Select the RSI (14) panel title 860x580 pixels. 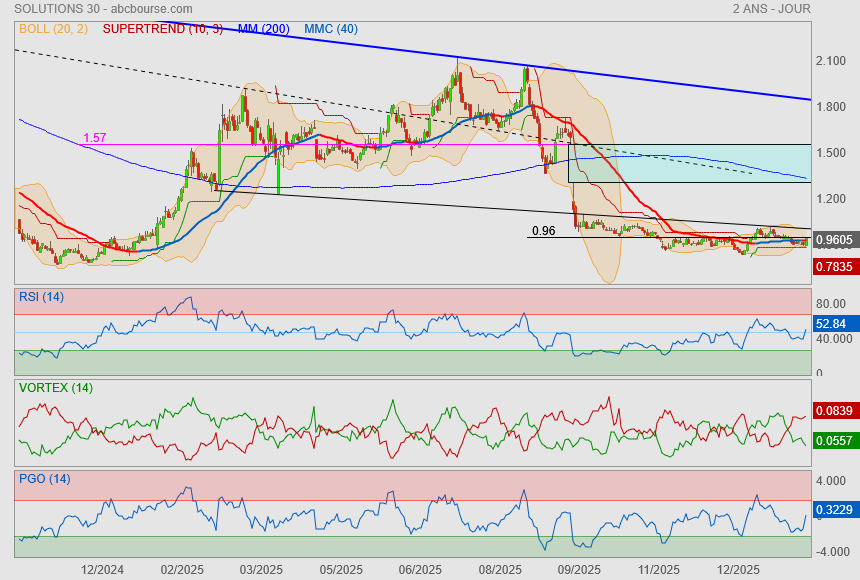click(x=41, y=296)
